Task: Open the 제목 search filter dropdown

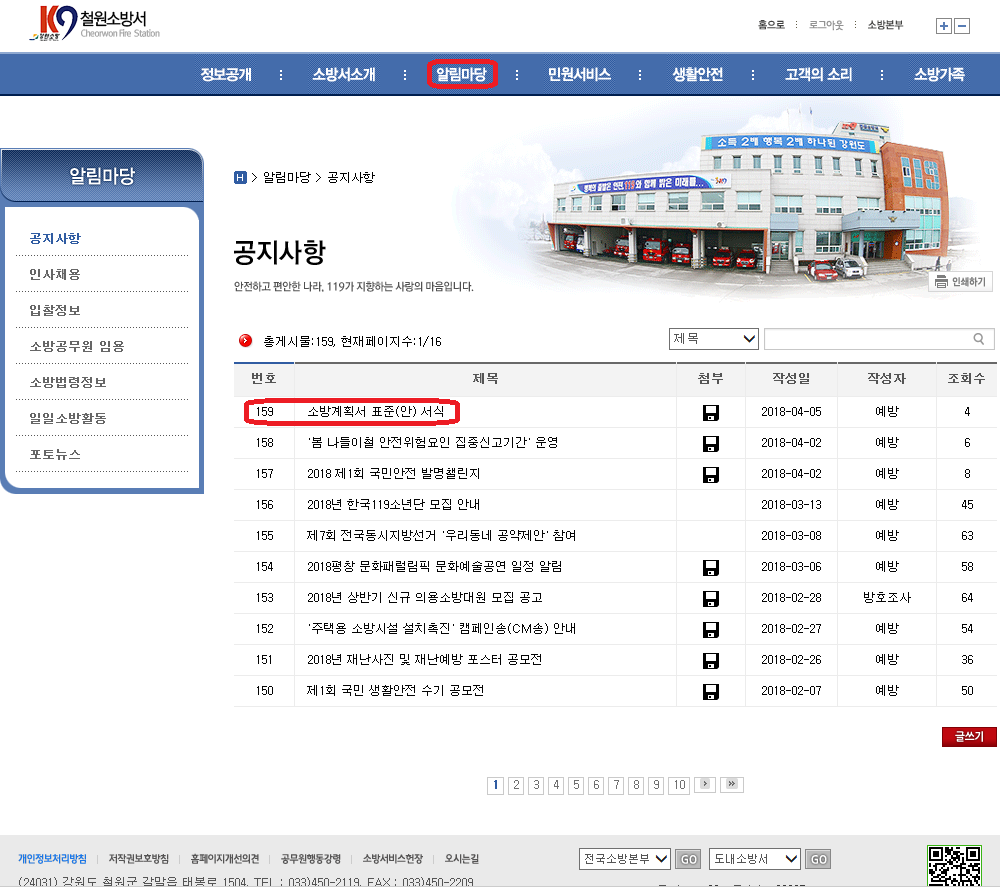Action: pyautogui.click(x=713, y=338)
